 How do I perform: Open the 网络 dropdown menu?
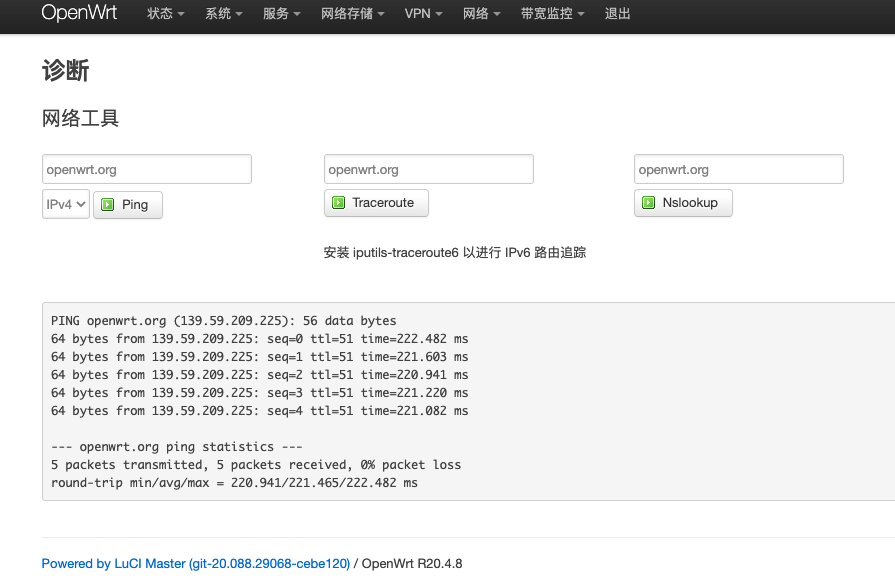pyautogui.click(x=482, y=14)
